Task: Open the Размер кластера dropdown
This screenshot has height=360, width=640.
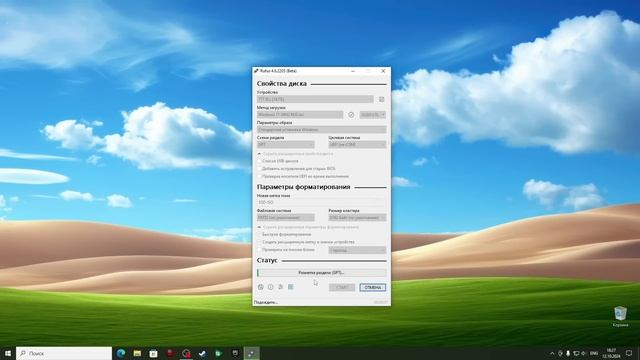Action: tap(358, 218)
